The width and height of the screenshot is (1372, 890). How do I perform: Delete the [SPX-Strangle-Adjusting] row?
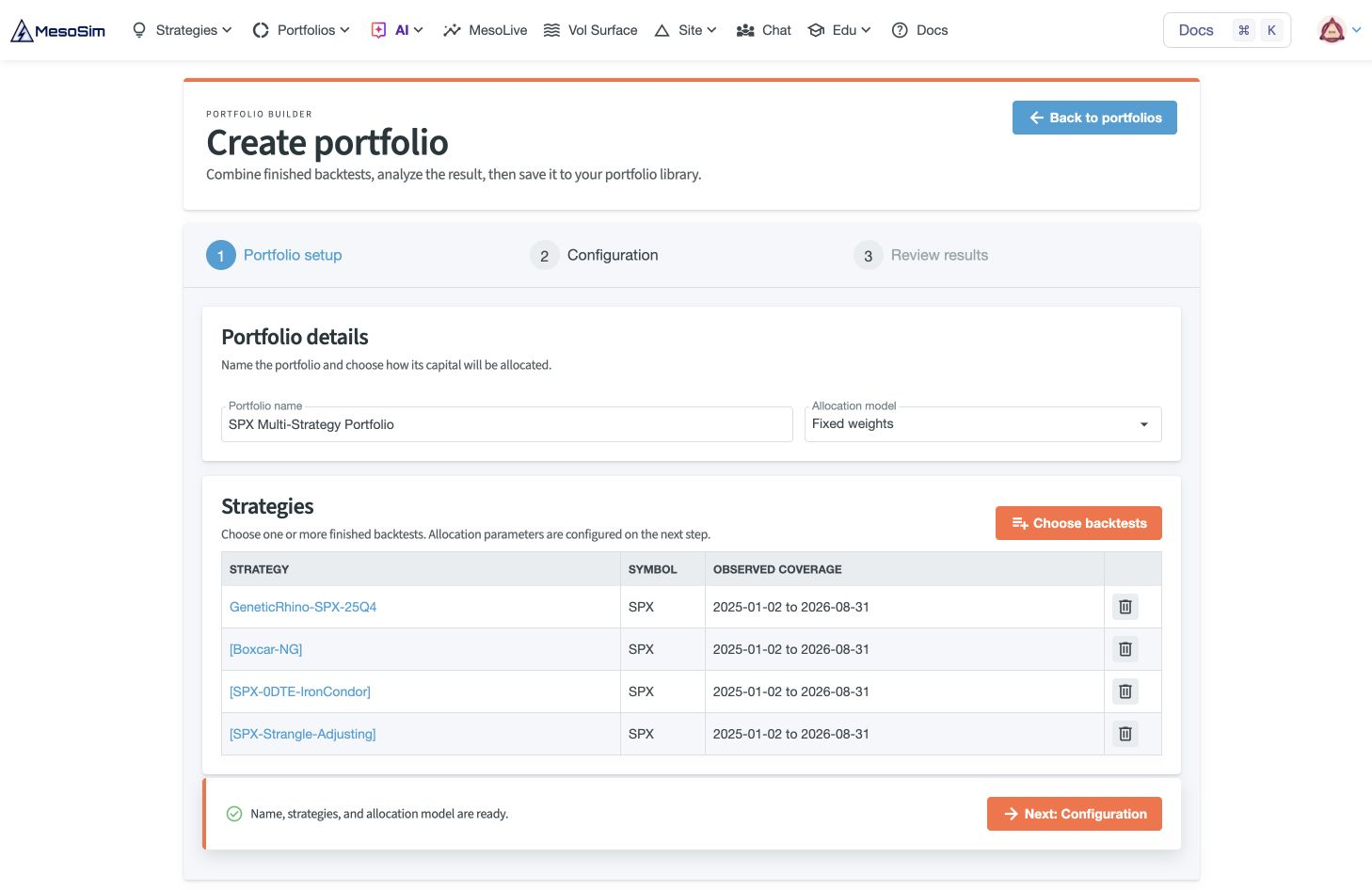[x=1125, y=734]
